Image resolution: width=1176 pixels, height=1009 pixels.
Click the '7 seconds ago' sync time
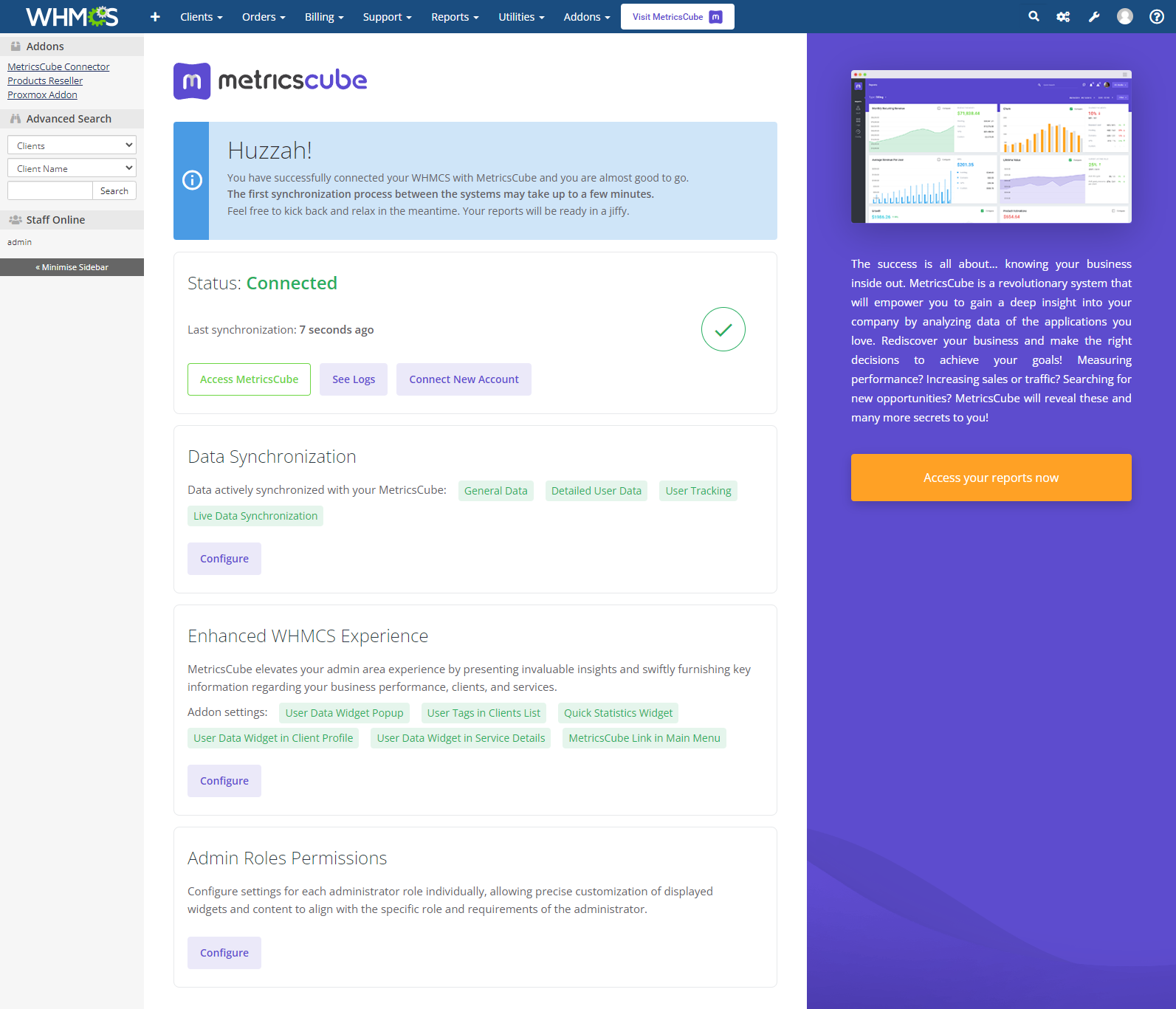337,330
